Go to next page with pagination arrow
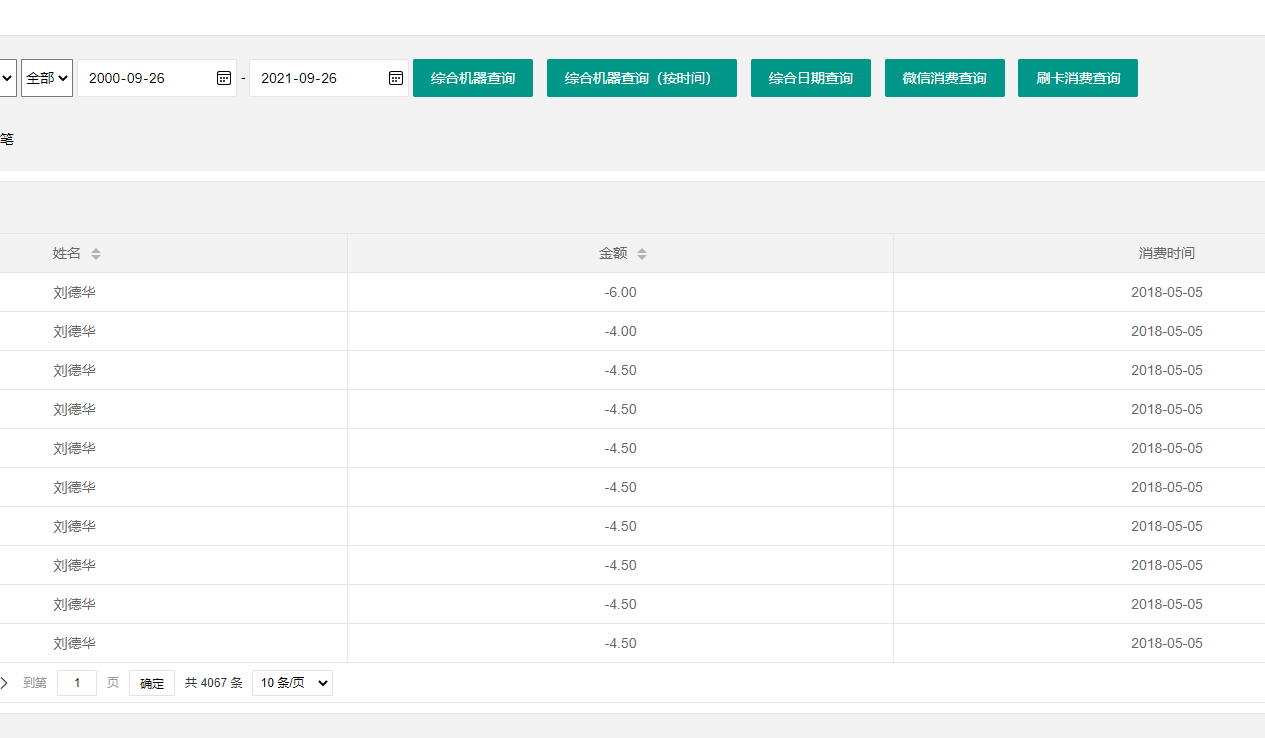Image resolution: width=1265 pixels, height=738 pixels. [4, 683]
